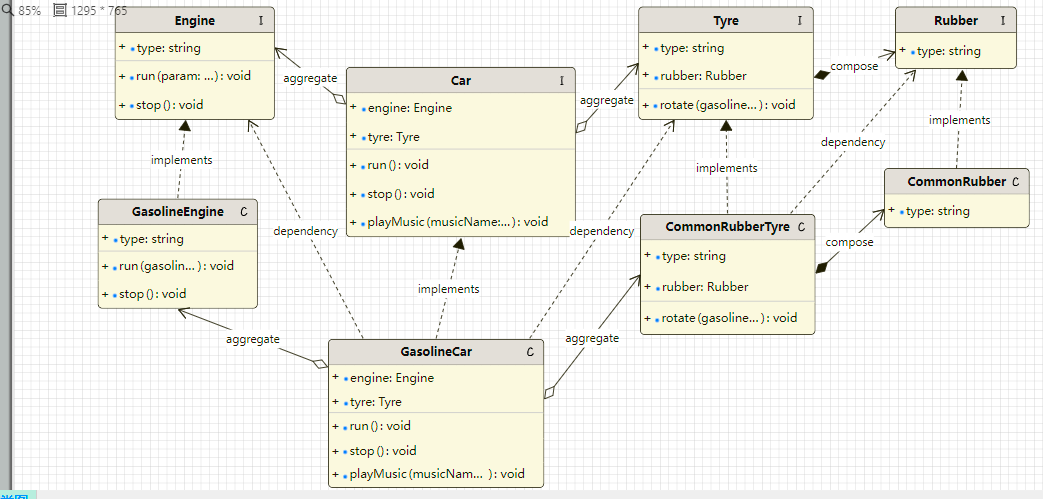This screenshot has height=499, width=1043.
Task: Select the run(param: ...) method in Engine
Action: (x=190, y=76)
